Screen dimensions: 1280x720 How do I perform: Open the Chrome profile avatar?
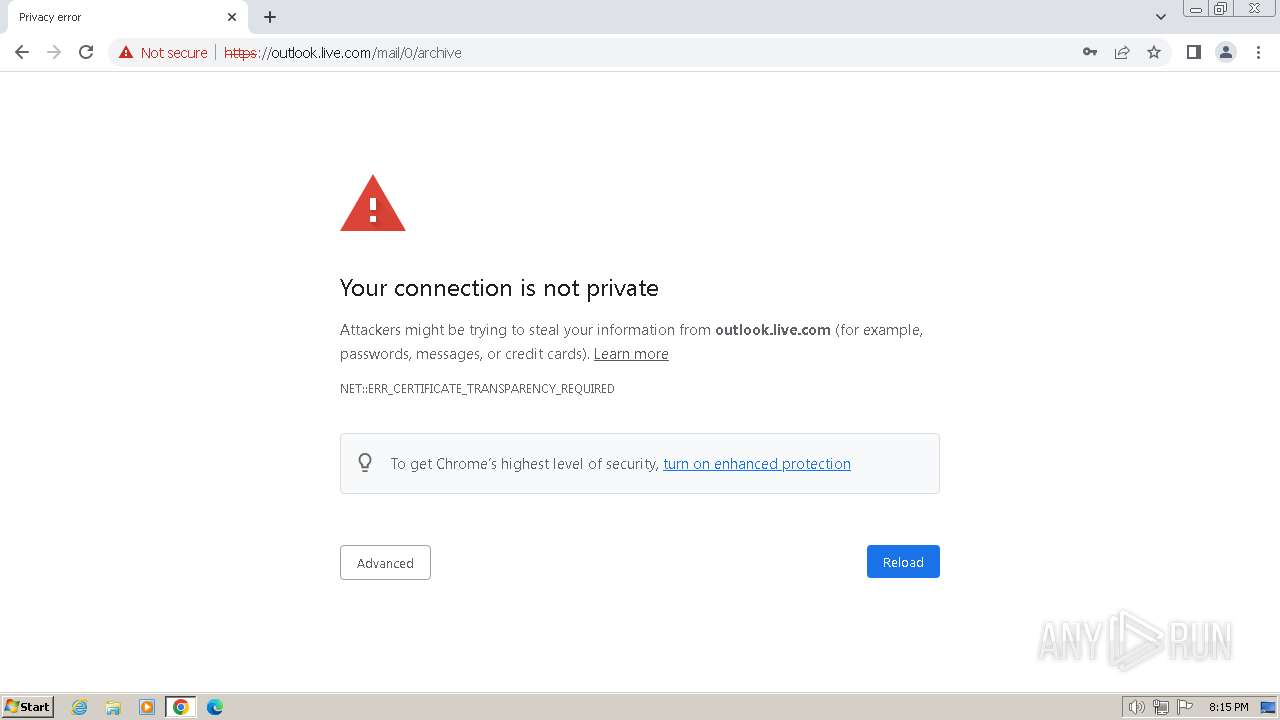1226,52
